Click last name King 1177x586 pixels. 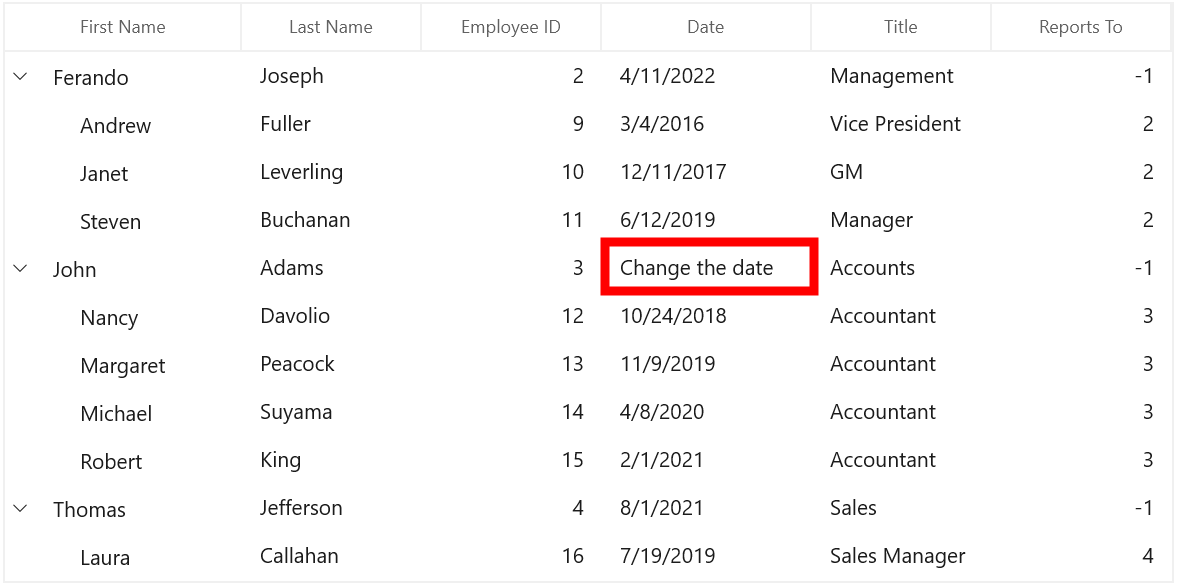(281, 460)
